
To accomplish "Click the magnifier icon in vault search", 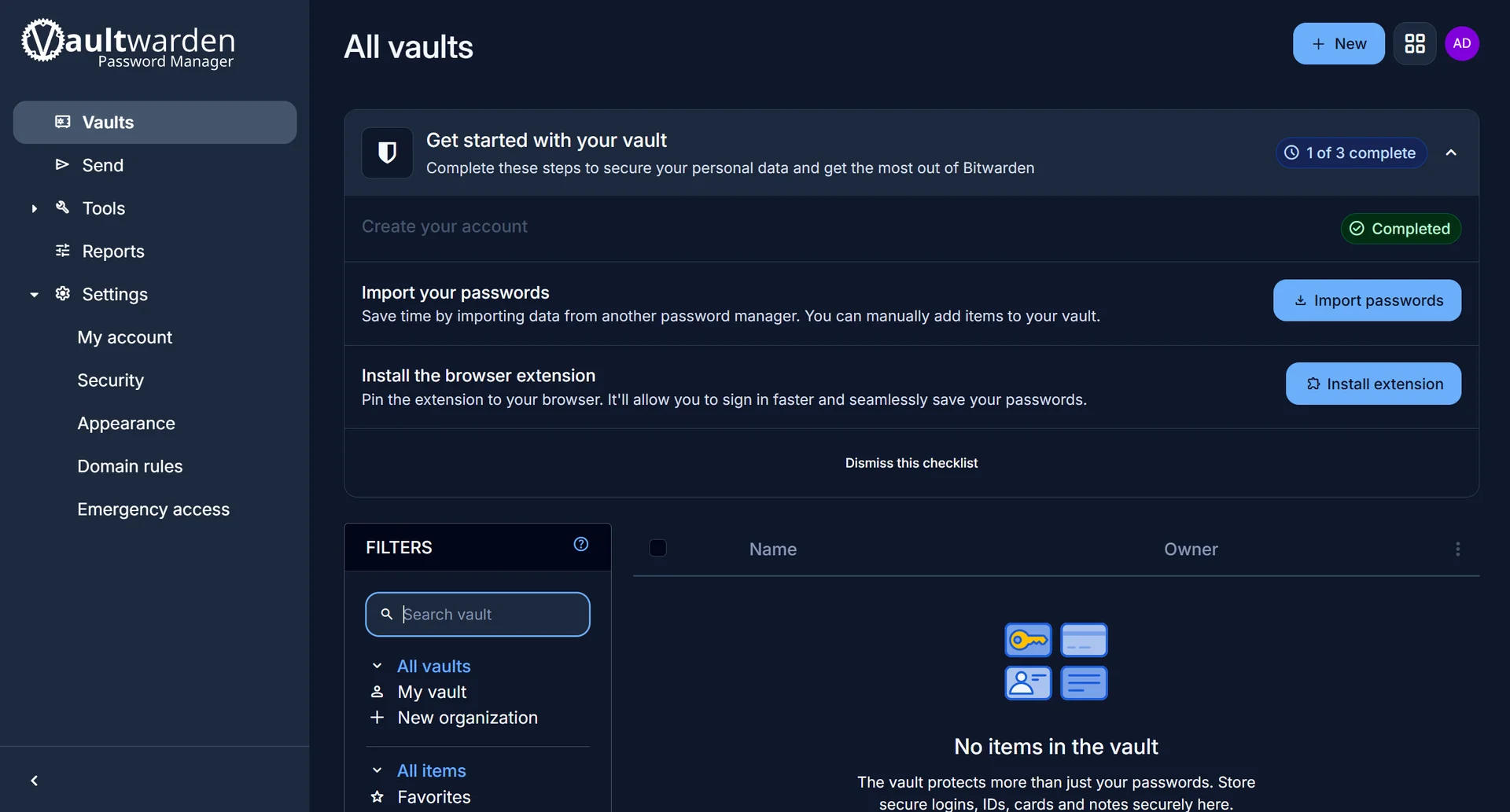I will [x=387, y=614].
